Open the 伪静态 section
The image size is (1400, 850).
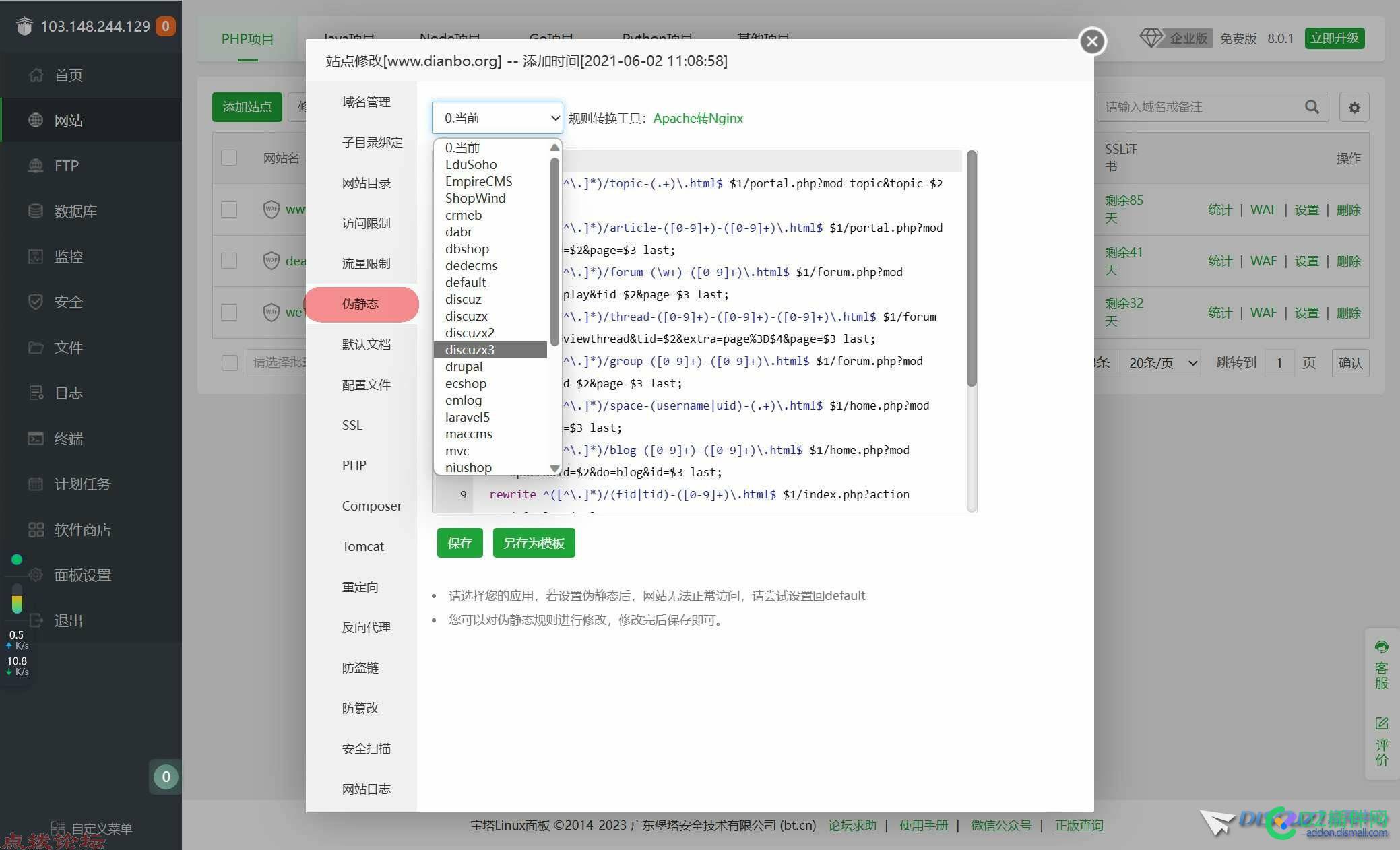(x=360, y=304)
